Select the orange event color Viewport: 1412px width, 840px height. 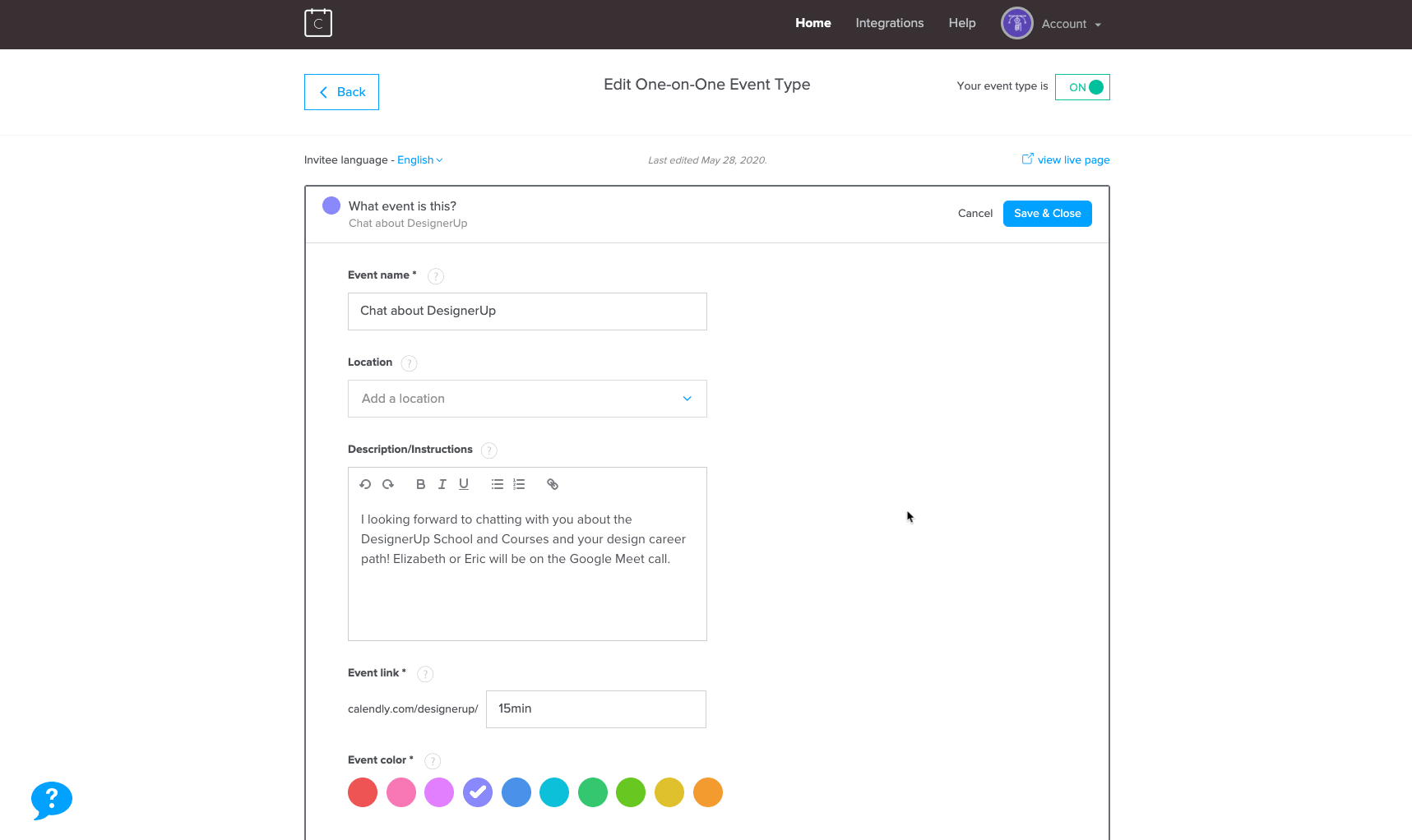708,792
